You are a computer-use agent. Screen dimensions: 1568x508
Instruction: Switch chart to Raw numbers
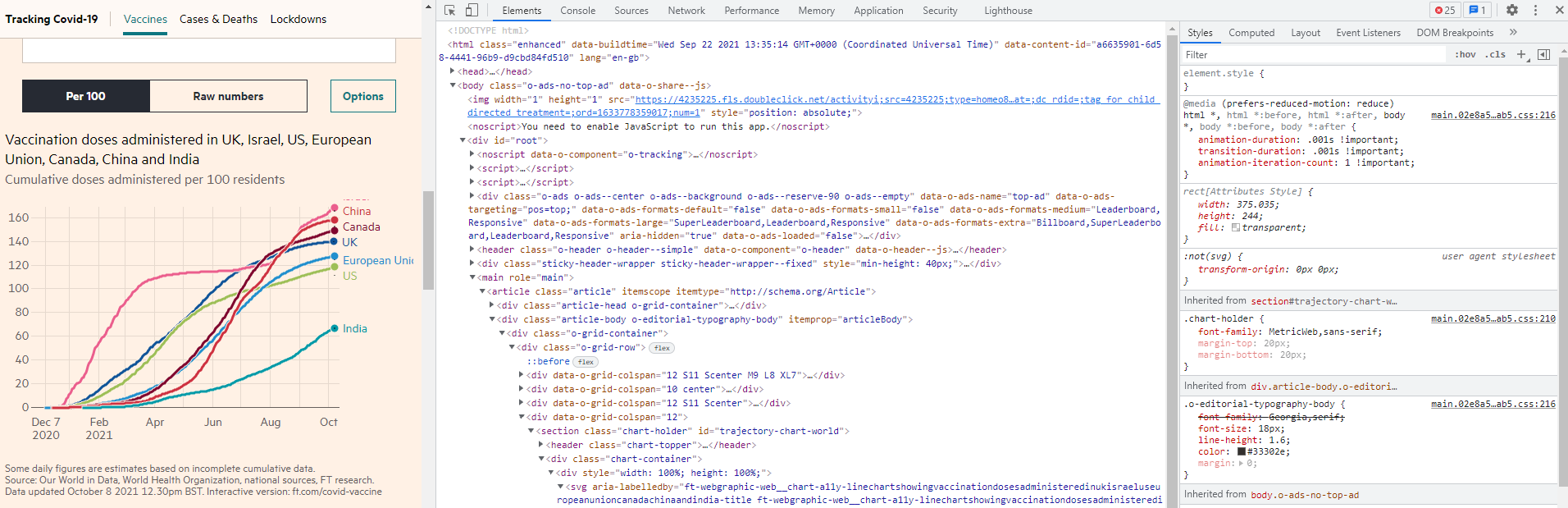[x=228, y=96]
